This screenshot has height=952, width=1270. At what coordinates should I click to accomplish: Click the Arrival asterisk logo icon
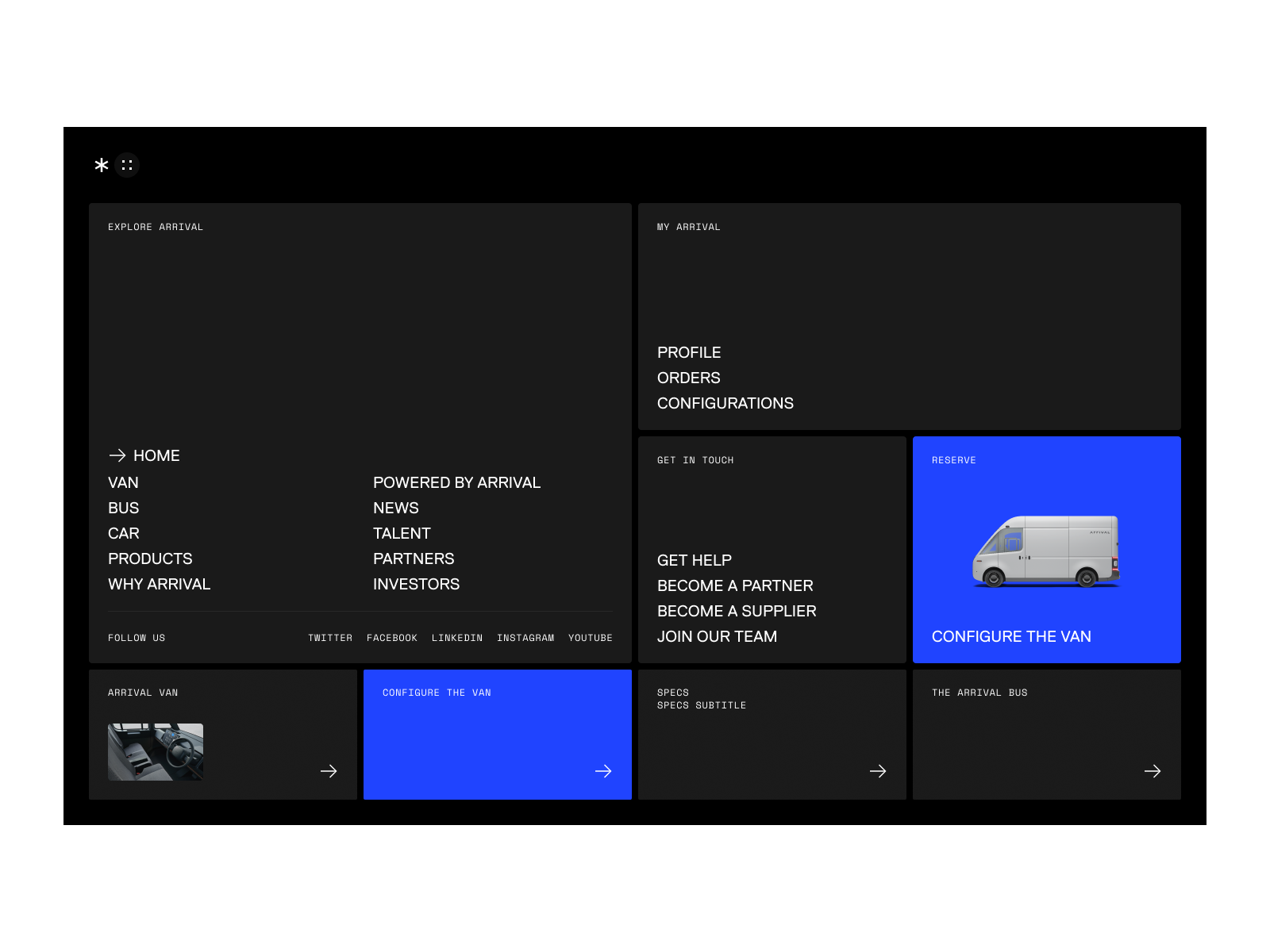[102, 165]
